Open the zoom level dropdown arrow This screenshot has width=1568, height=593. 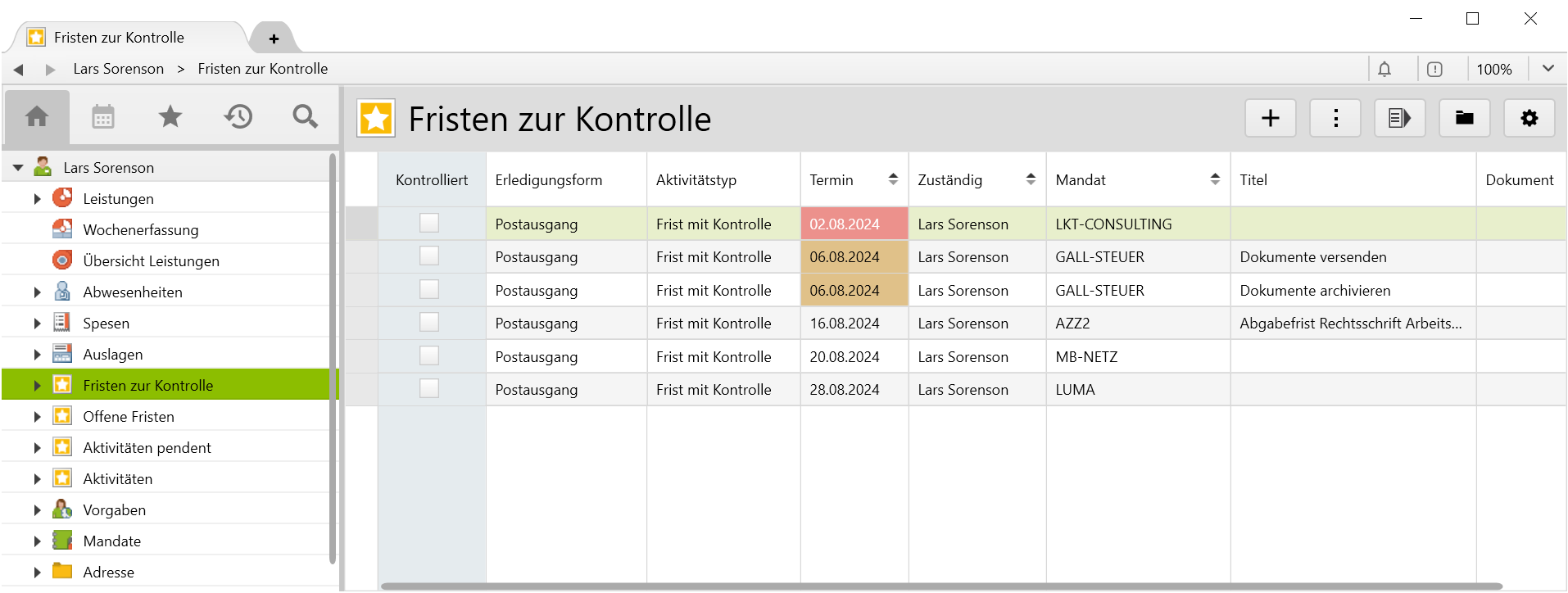(1548, 69)
